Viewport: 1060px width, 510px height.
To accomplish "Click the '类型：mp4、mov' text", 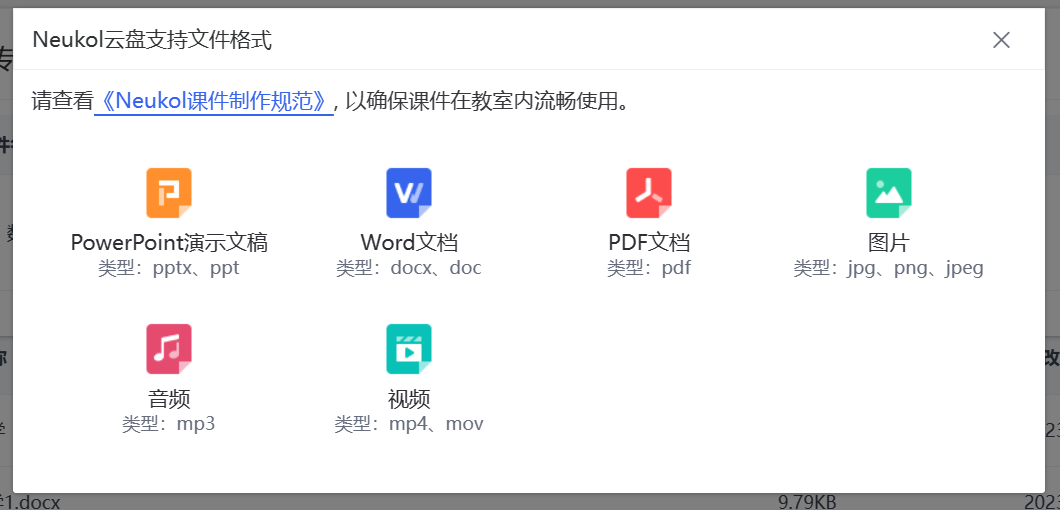I will [409, 425].
